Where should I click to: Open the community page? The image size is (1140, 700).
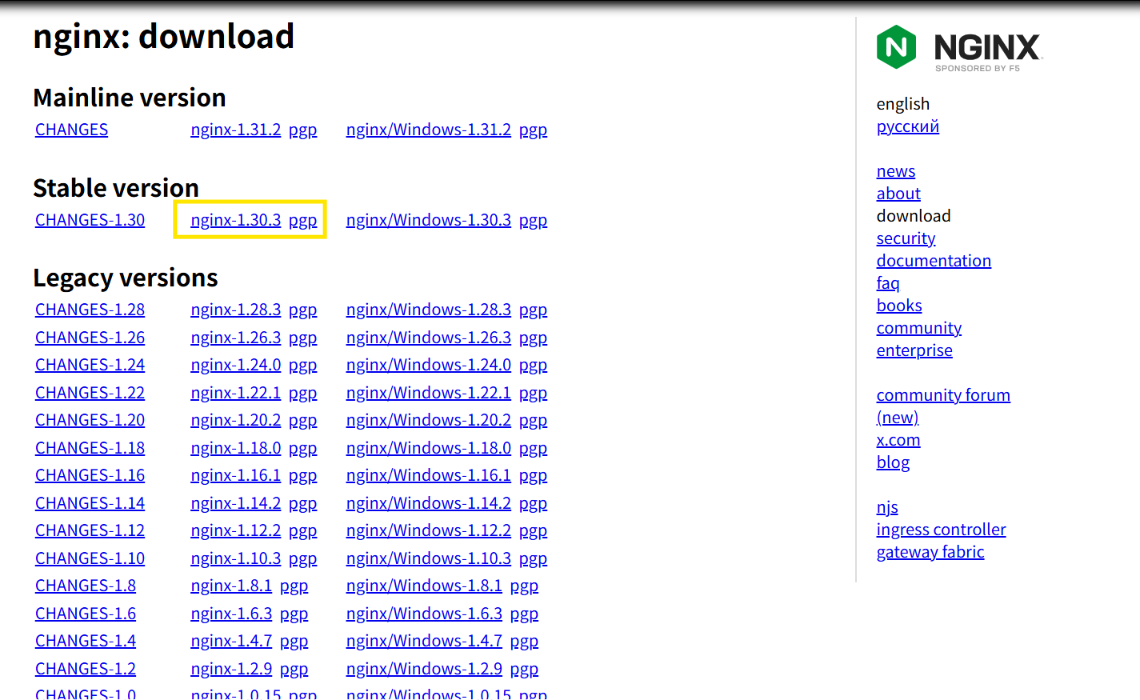tap(919, 328)
